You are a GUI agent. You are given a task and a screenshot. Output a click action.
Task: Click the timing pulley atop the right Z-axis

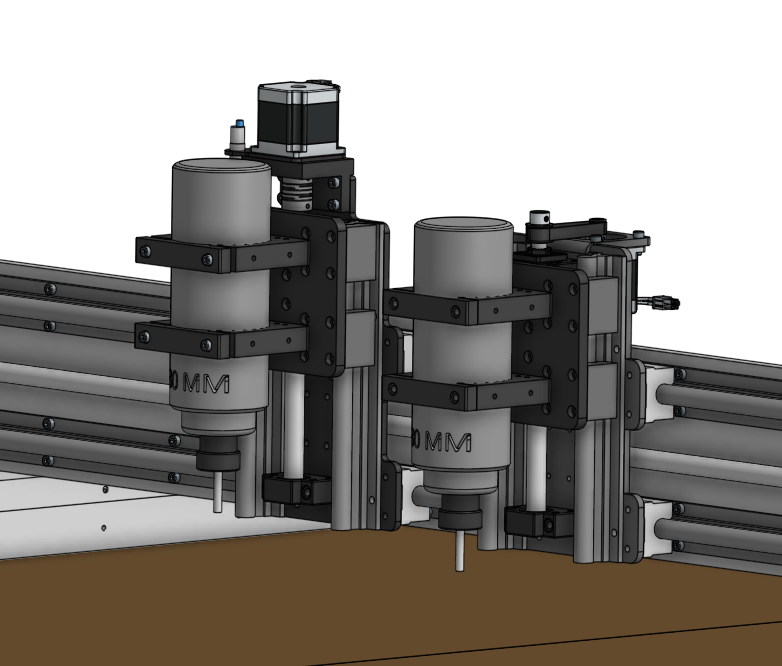tap(539, 228)
